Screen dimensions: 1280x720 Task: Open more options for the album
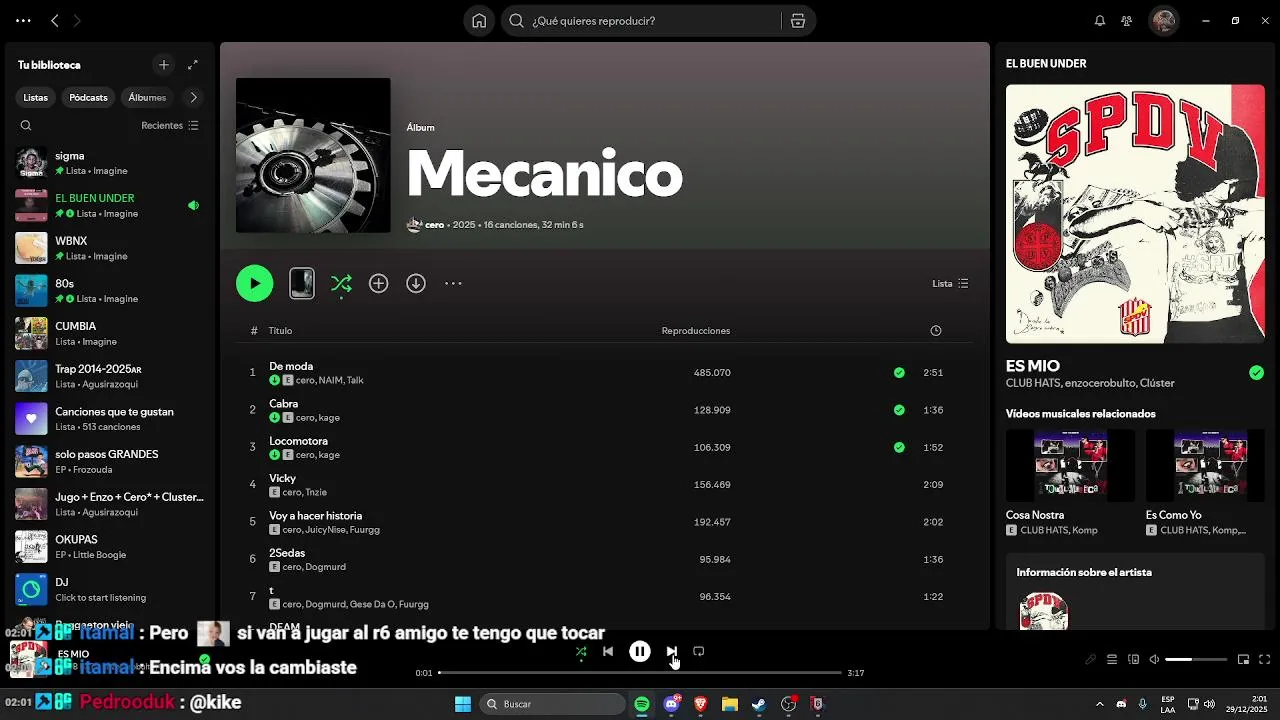pyautogui.click(x=453, y=284)
